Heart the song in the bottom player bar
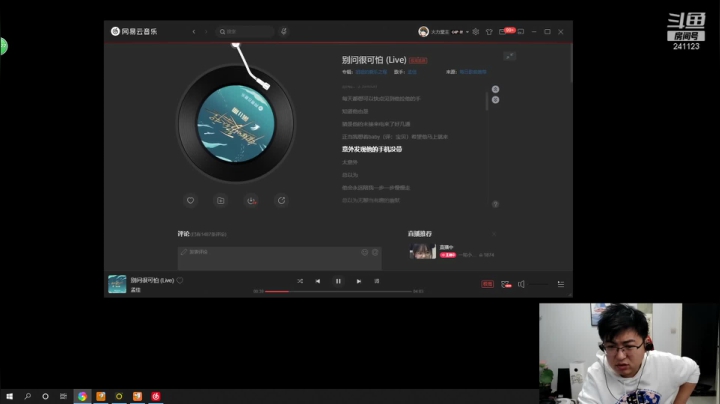Image resolution: width=720 pixels, height=404 pixels. click(180, 280)
